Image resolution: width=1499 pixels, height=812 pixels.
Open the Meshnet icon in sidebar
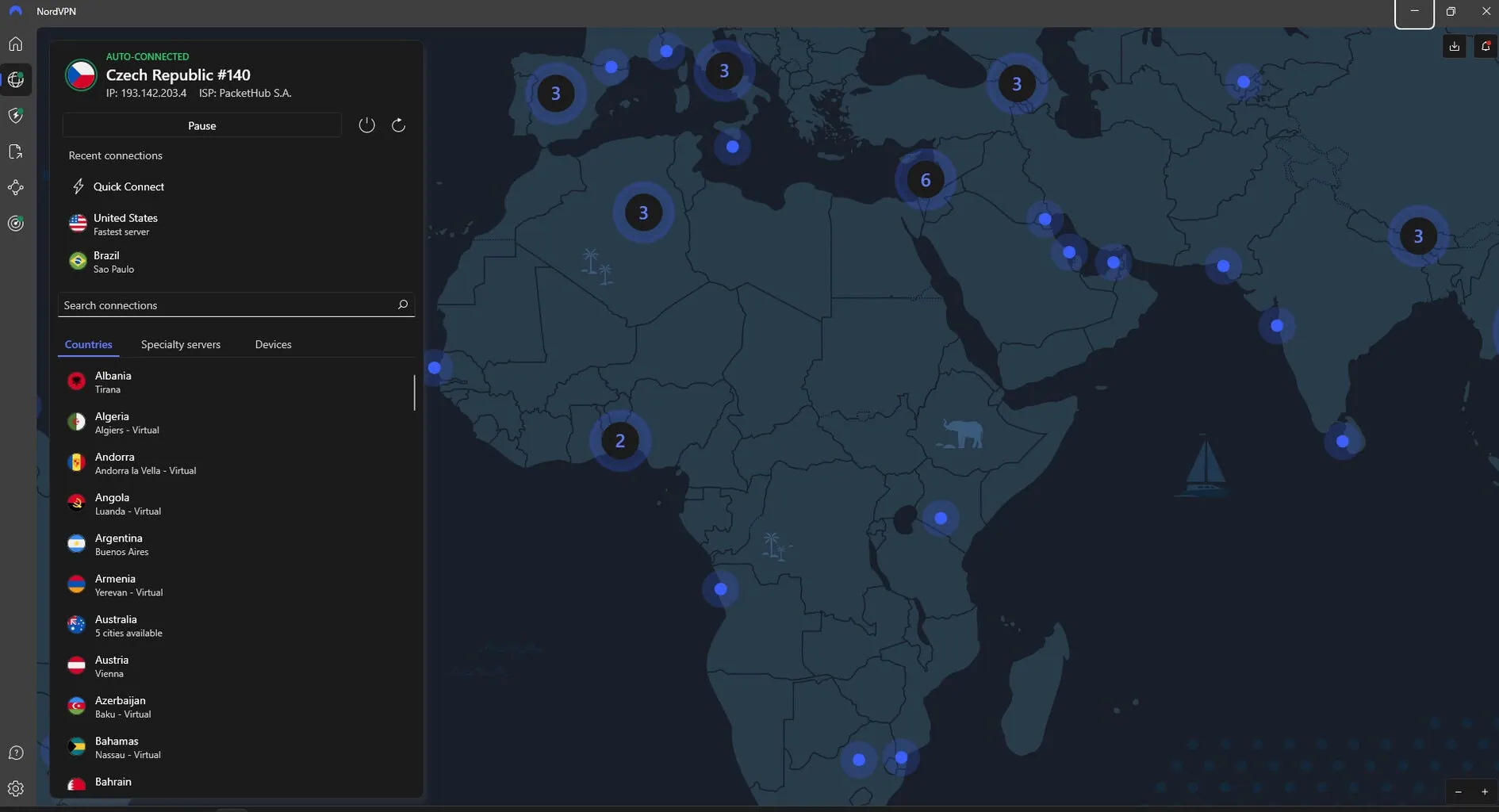pyautogui.click(x=16, y=188)
